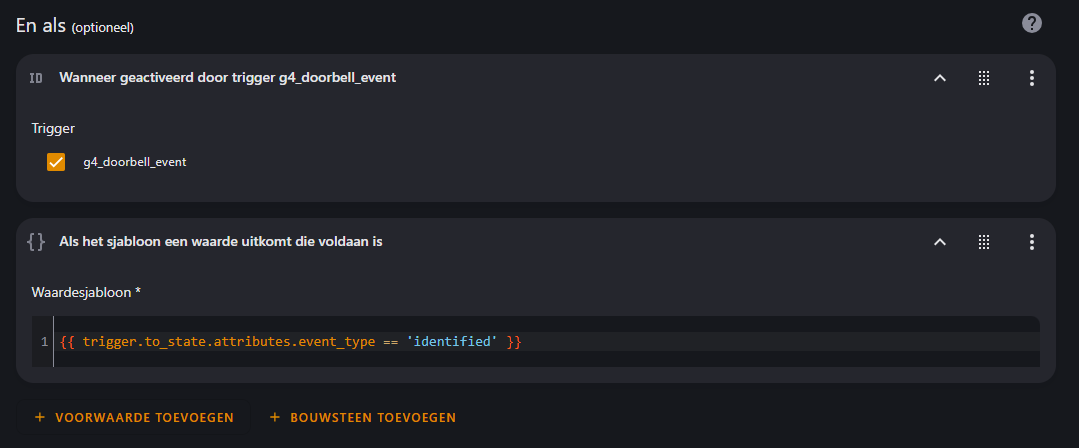Click the plus icon beside Bouwsteen toevoegen
This screenshot has width=1079, height=448.
coord(275,417)
